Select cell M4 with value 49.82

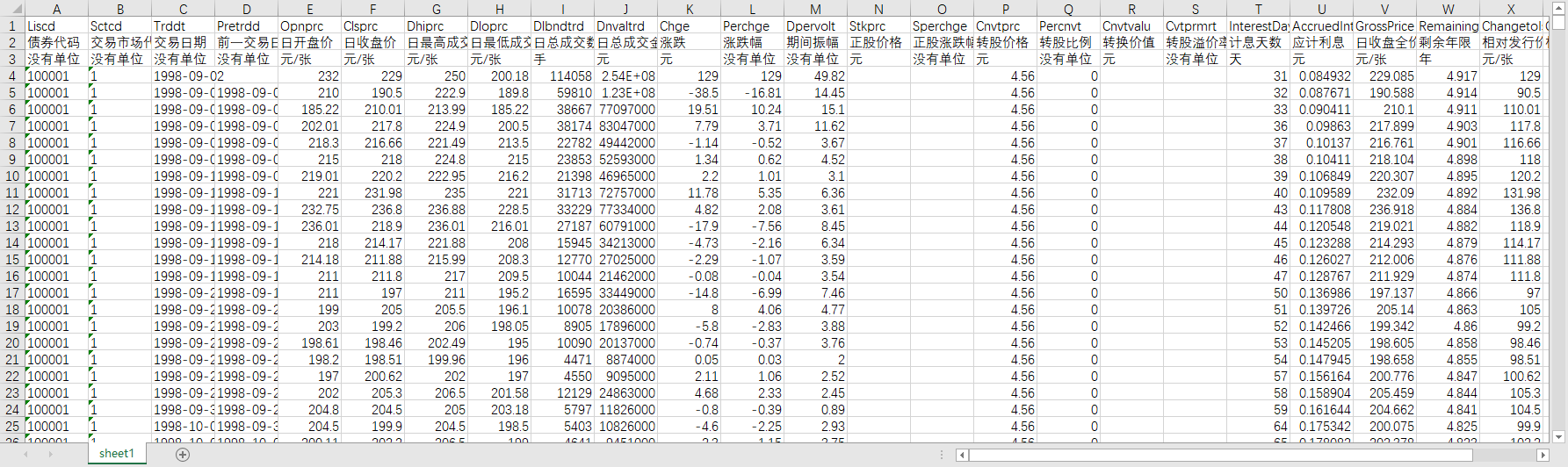pos(816,76)
